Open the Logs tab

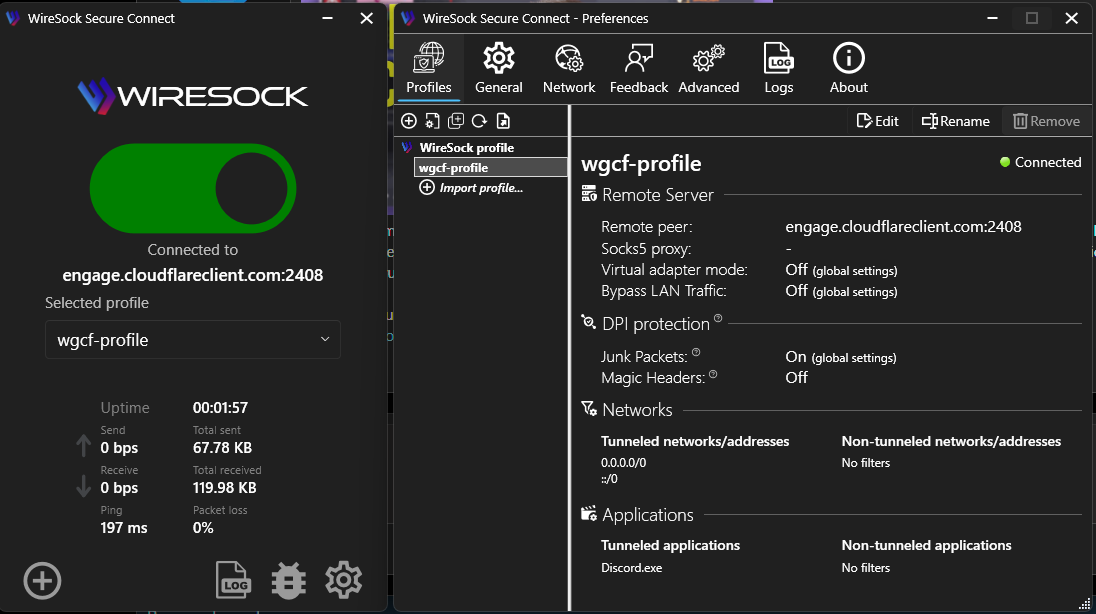pyautogui.click(x=779, y=68)
